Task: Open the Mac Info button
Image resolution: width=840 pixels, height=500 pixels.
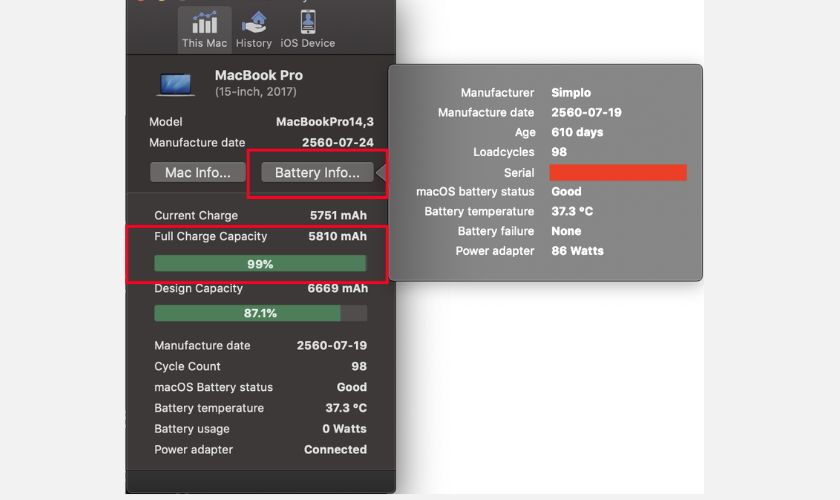Action: point(197,172)
